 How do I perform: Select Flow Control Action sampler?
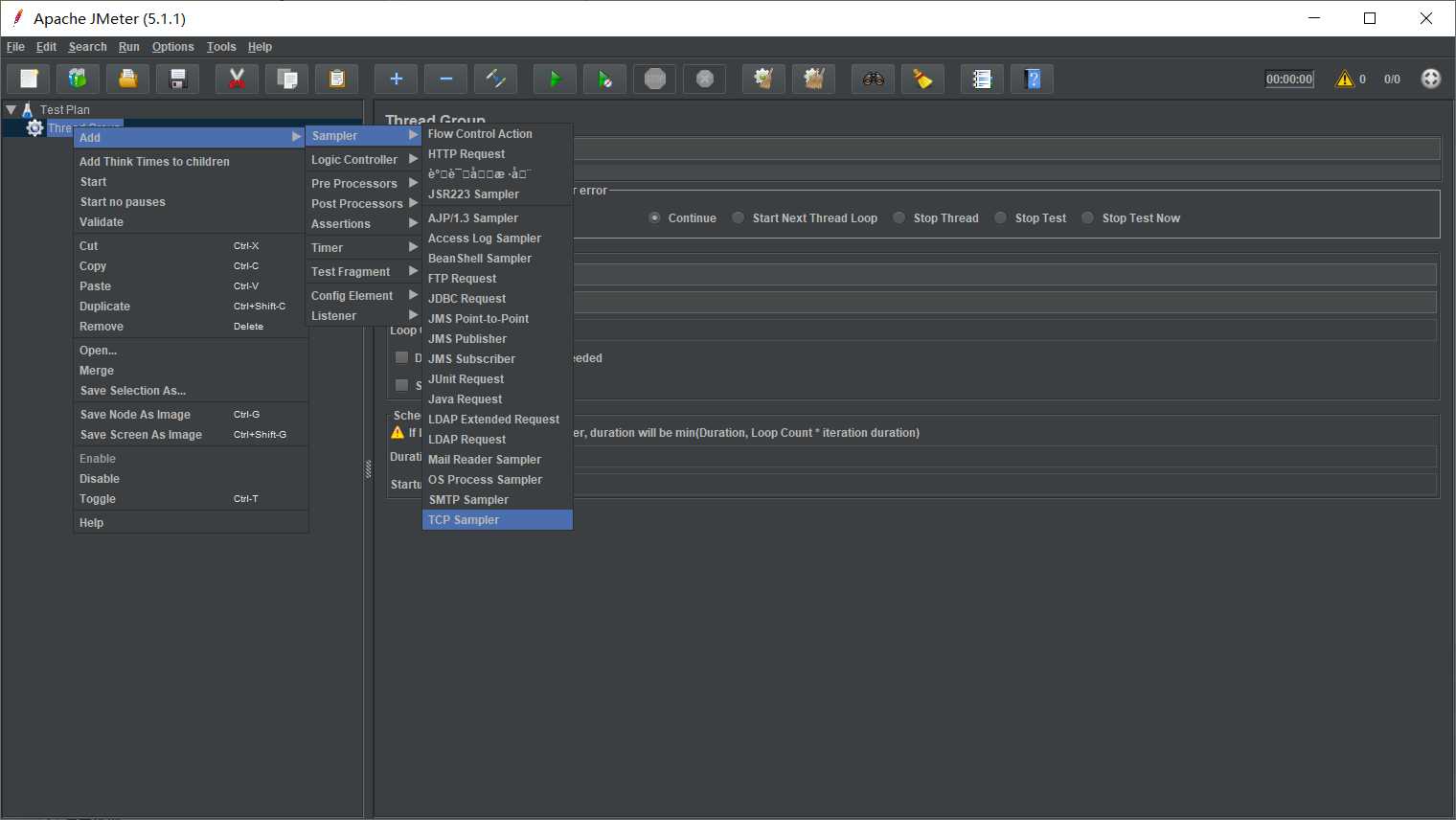(497, 134)
